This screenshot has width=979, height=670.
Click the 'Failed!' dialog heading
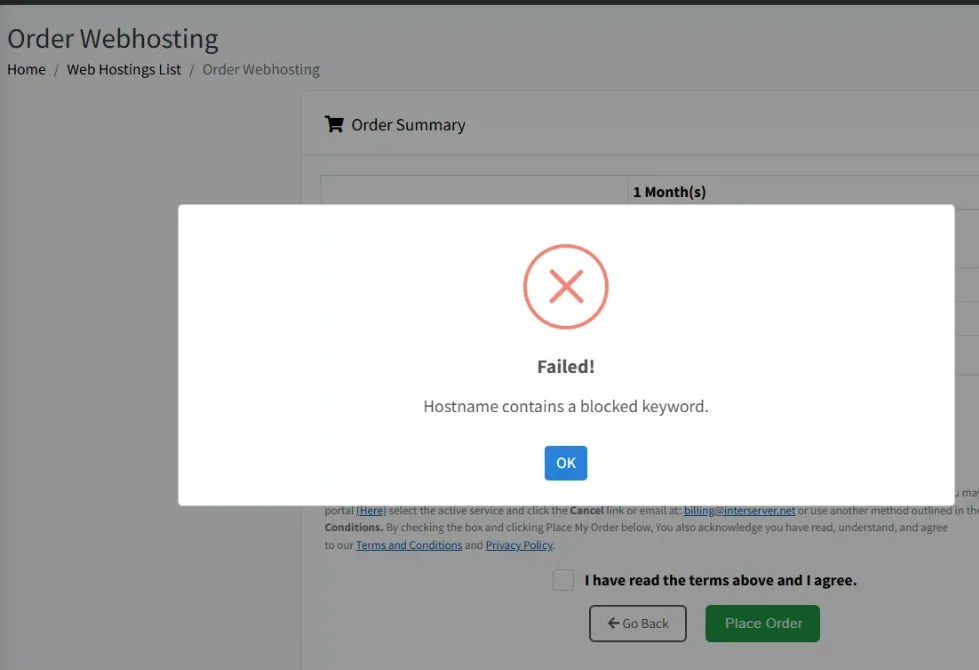(x=566, y=367)
